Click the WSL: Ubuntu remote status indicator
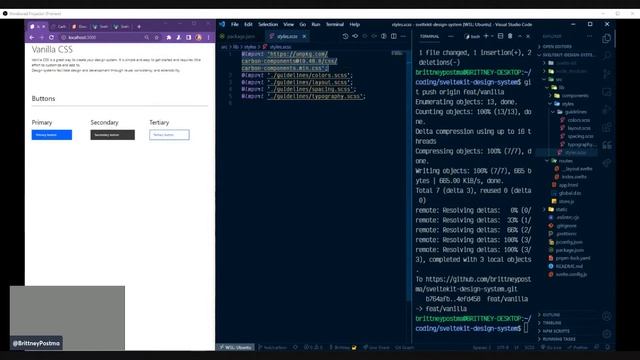This screenshot has height=360, width=640. point(236,347)
